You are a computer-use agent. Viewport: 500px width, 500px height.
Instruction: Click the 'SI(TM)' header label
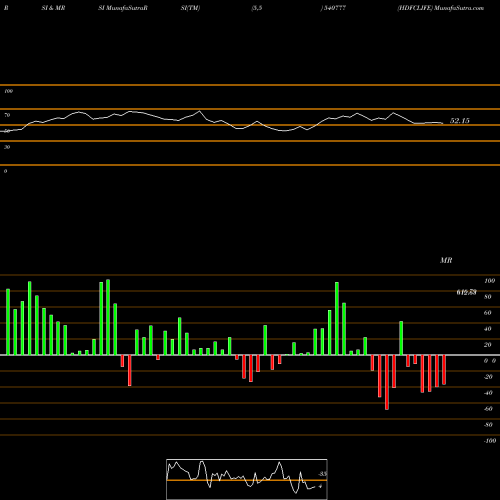[190, 8]
